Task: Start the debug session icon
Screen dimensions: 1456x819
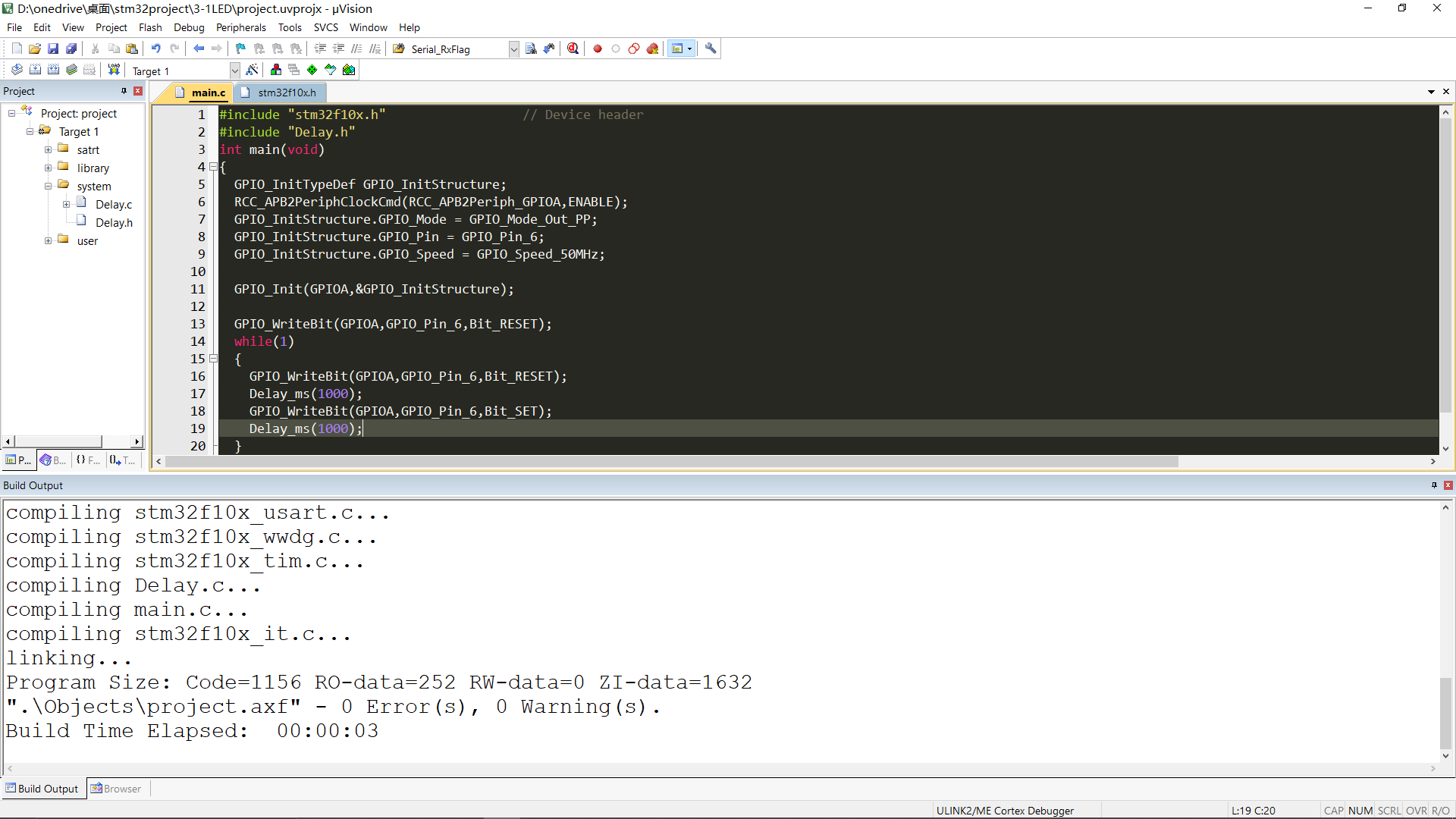Action: [573, 49]
